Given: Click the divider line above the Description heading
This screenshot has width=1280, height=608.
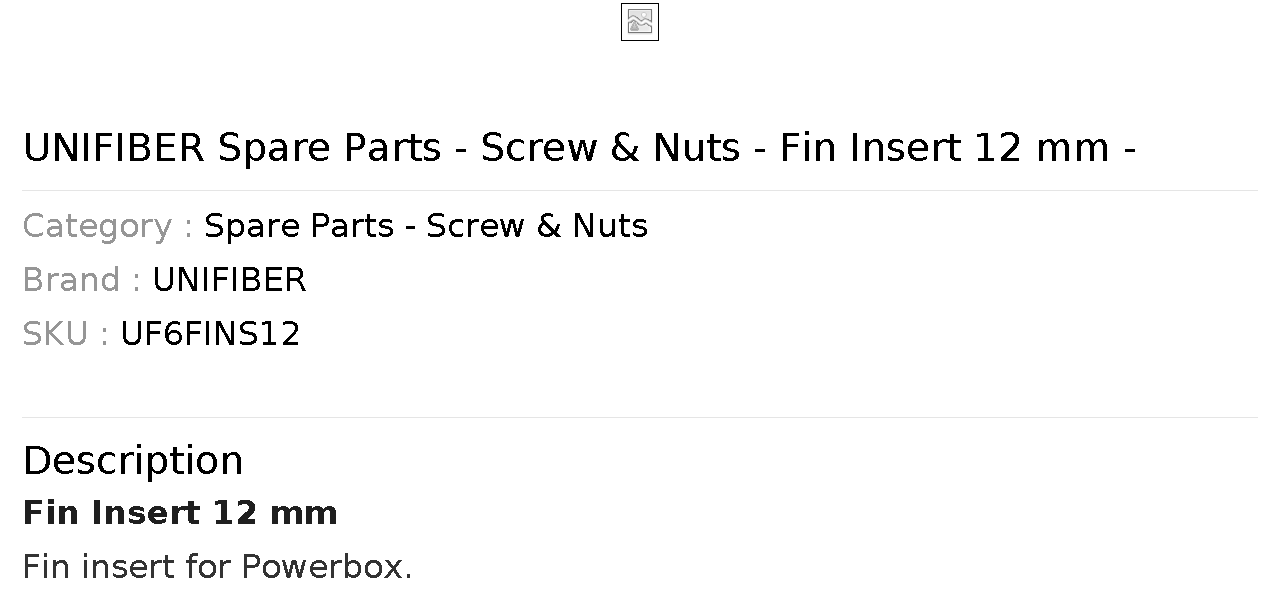Looking at the screenshot, I should pos(640,417).
